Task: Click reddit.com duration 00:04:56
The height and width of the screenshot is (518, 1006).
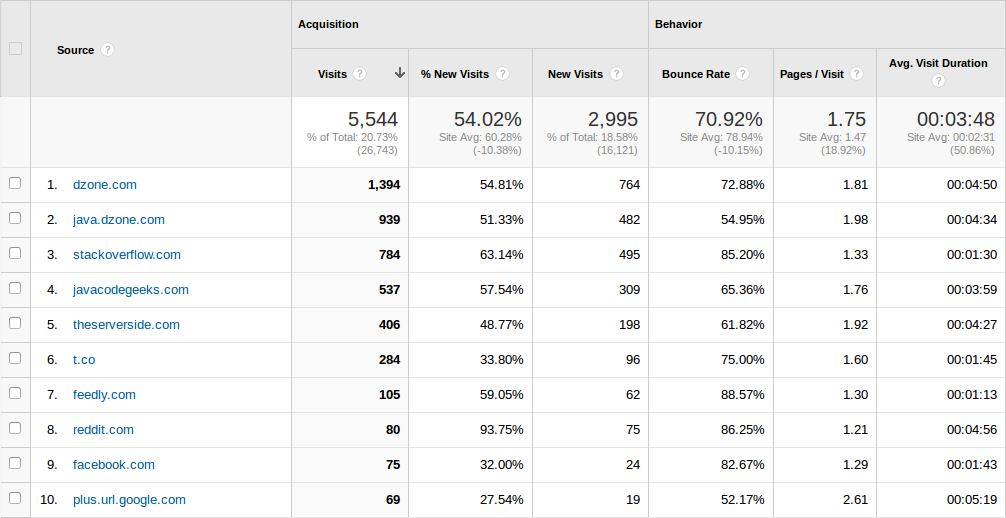Action: tap(972, 429)
